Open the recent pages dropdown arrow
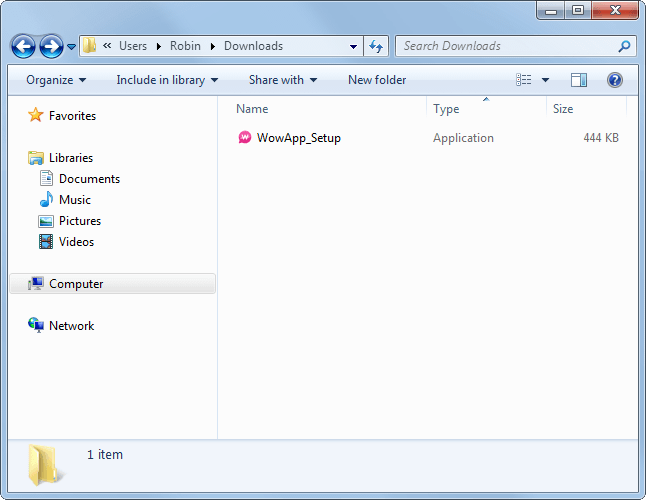The height and width of the screenshot is (500, 646). [71, 47]
